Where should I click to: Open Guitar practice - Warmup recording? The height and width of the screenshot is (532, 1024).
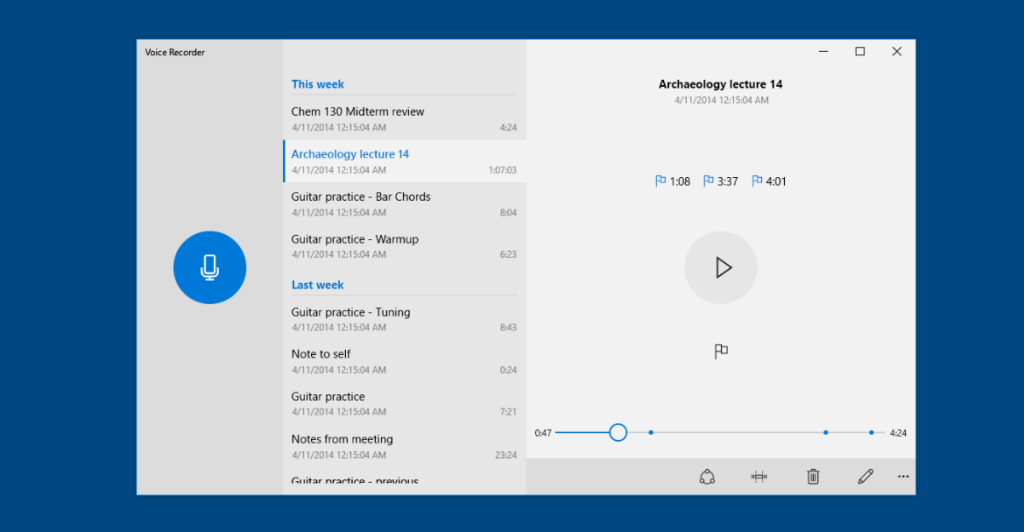[404, 246]
